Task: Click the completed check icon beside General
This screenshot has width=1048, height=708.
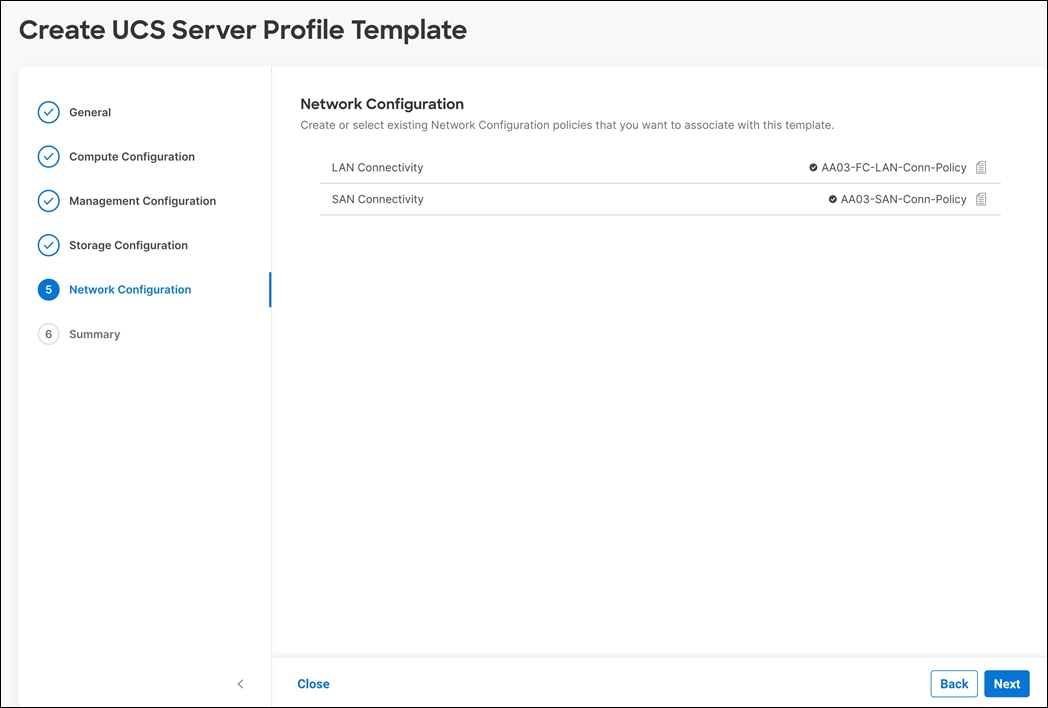Action: (48, 112)
